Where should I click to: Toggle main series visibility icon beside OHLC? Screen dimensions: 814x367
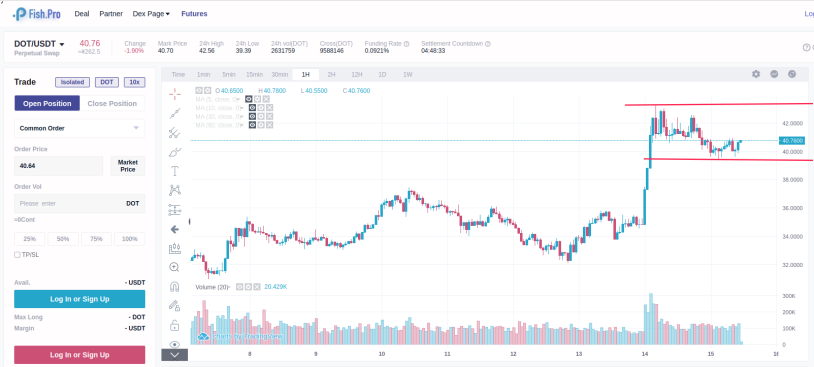tap(199, 90)
